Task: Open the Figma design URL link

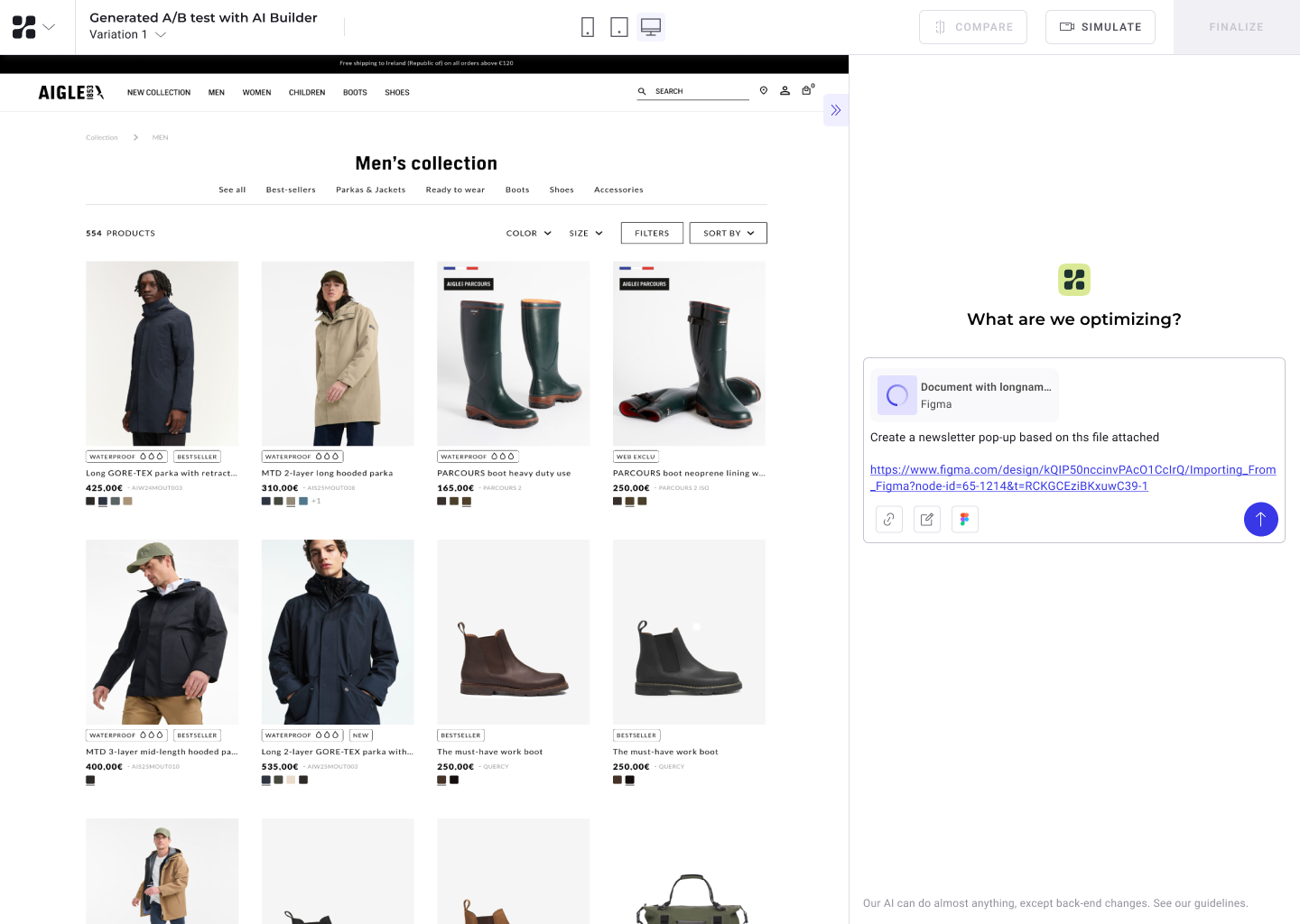Action: [1072, 477]
